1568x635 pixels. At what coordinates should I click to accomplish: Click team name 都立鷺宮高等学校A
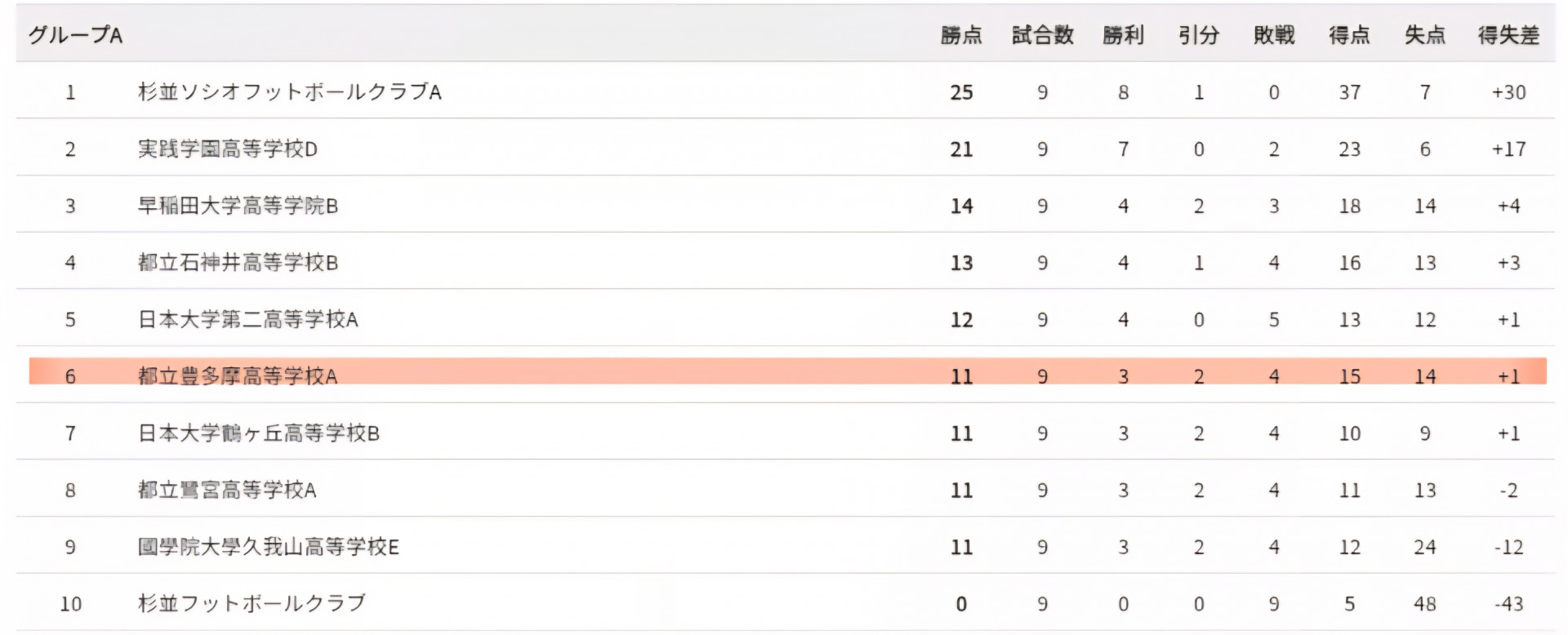(x=227, y=490)
